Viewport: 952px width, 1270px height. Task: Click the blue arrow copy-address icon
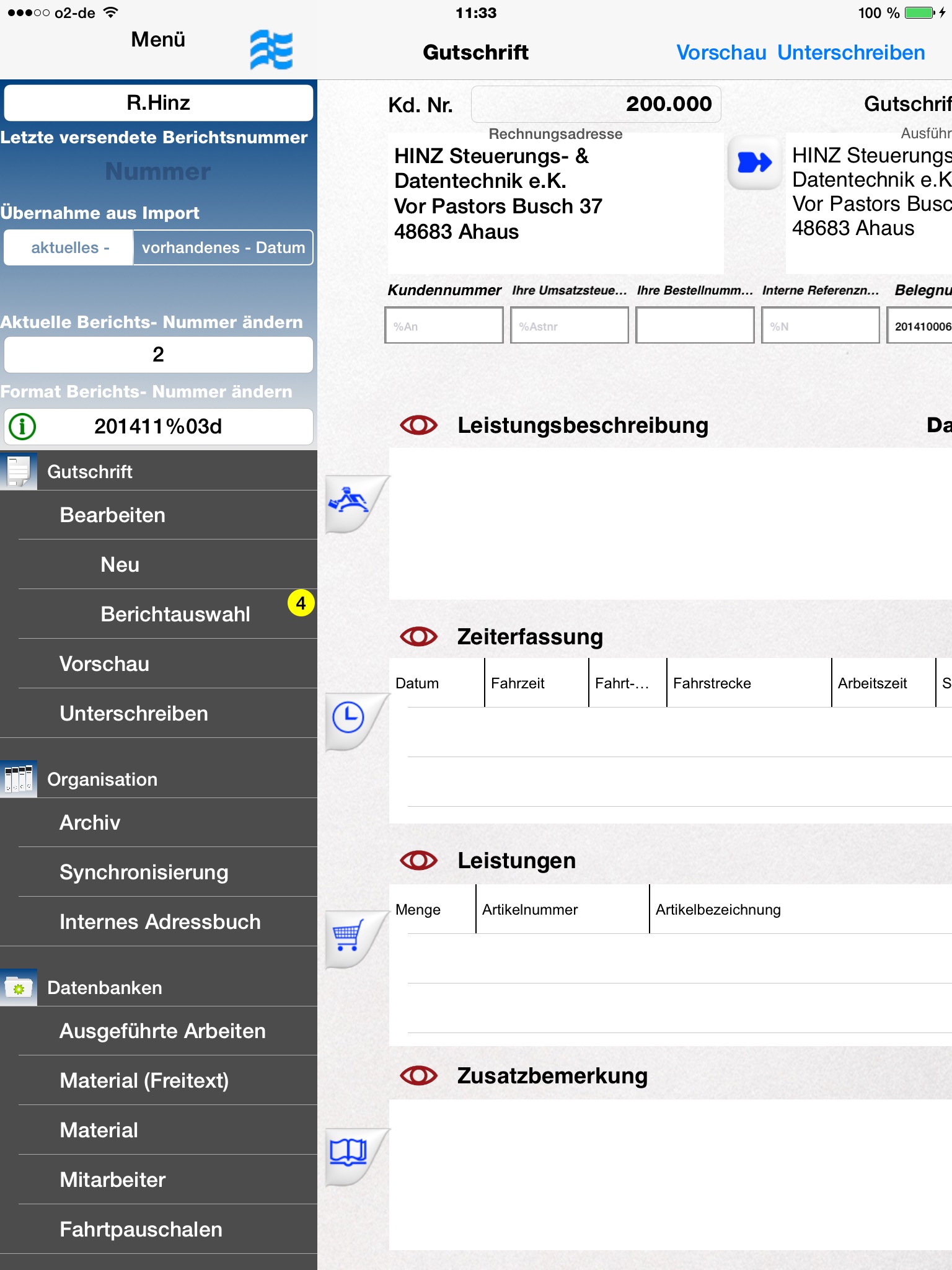coord(754,163)
